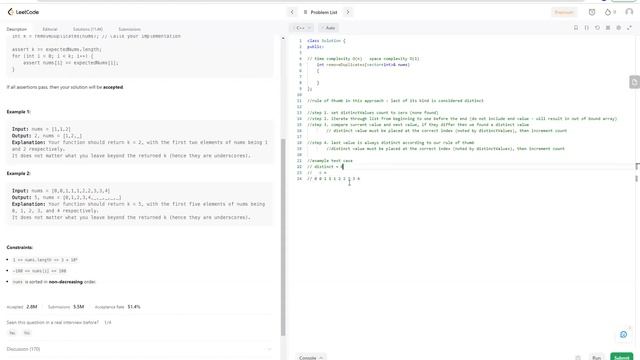640x360 pixels.
Task: Click line 22 'distinct =' in editor
Action: pyautogui.click(x=325, y=167)
